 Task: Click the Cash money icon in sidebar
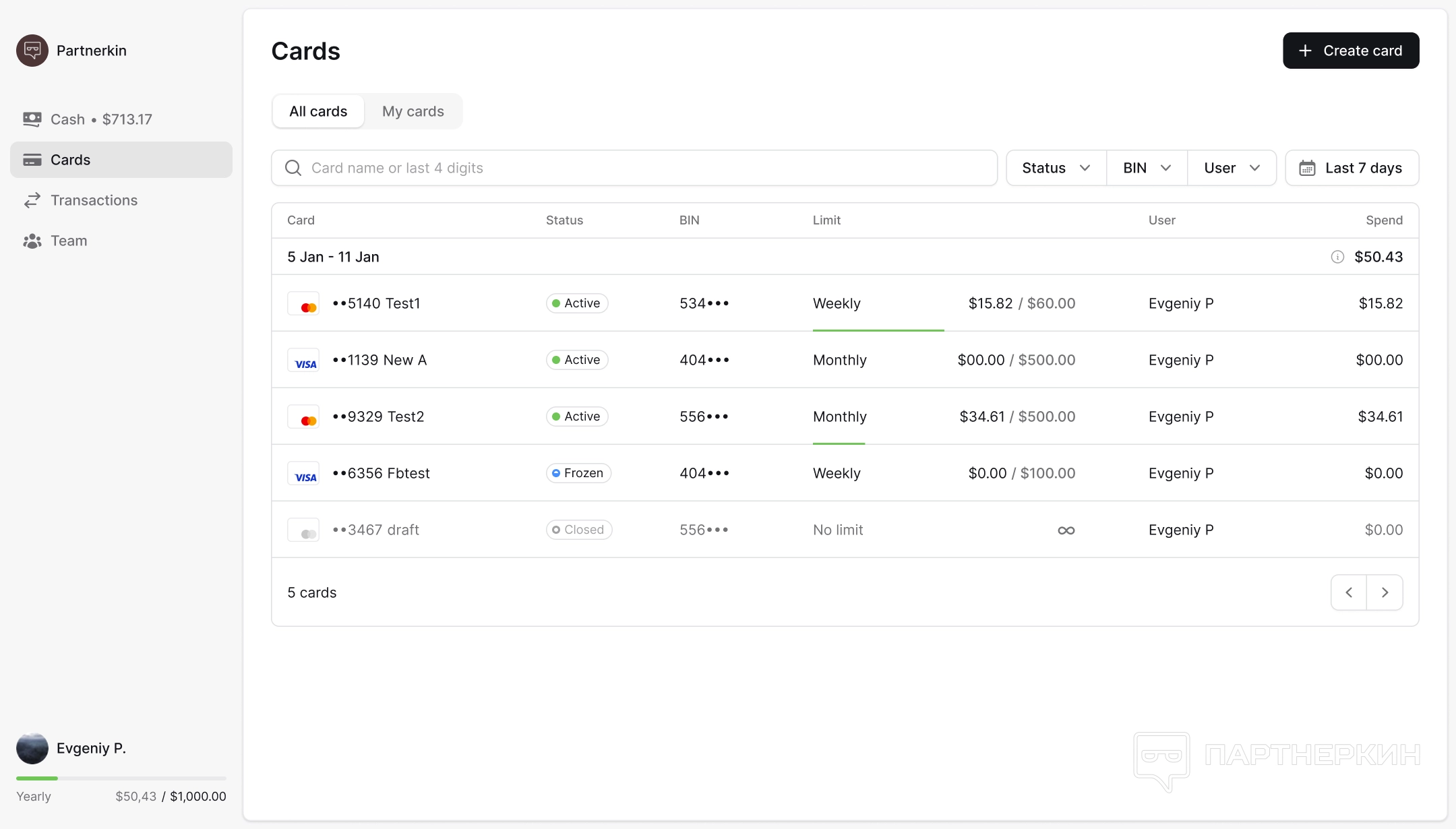32,119
